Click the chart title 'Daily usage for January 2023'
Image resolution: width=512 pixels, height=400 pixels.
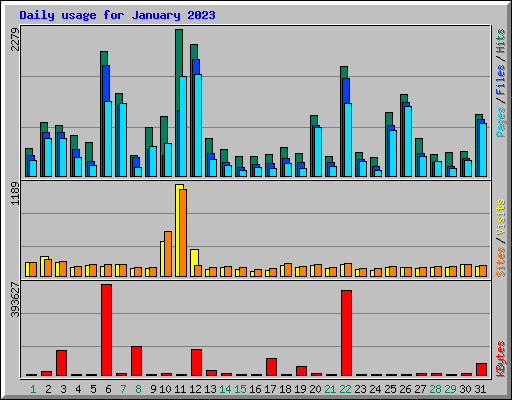pos(117,15)
